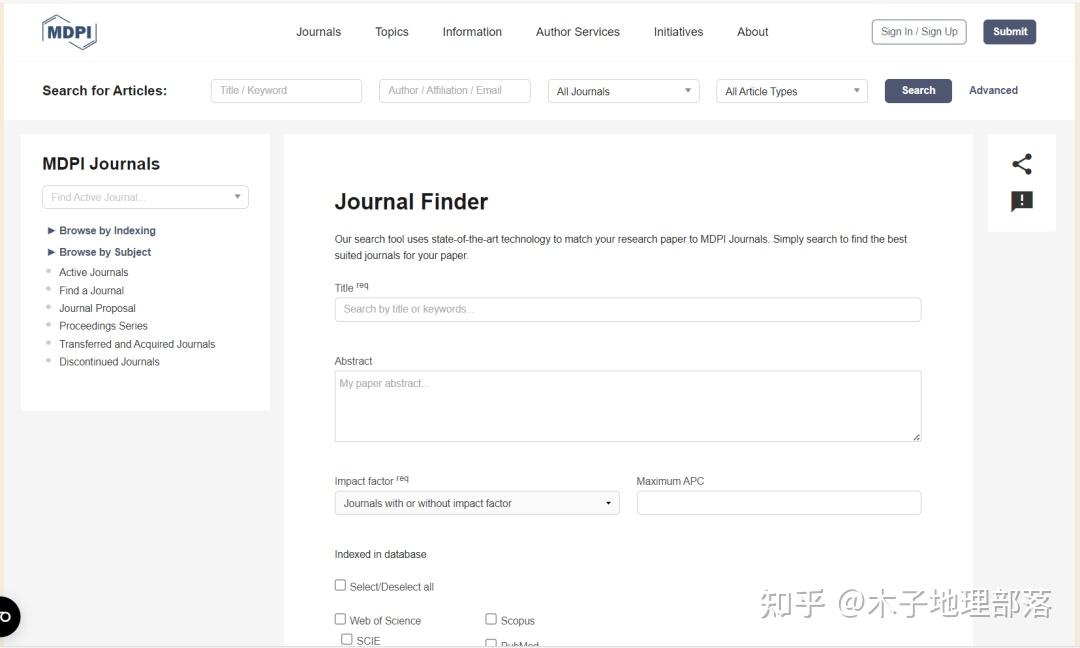Open the About menu
1080x648 pixels.
752,32
